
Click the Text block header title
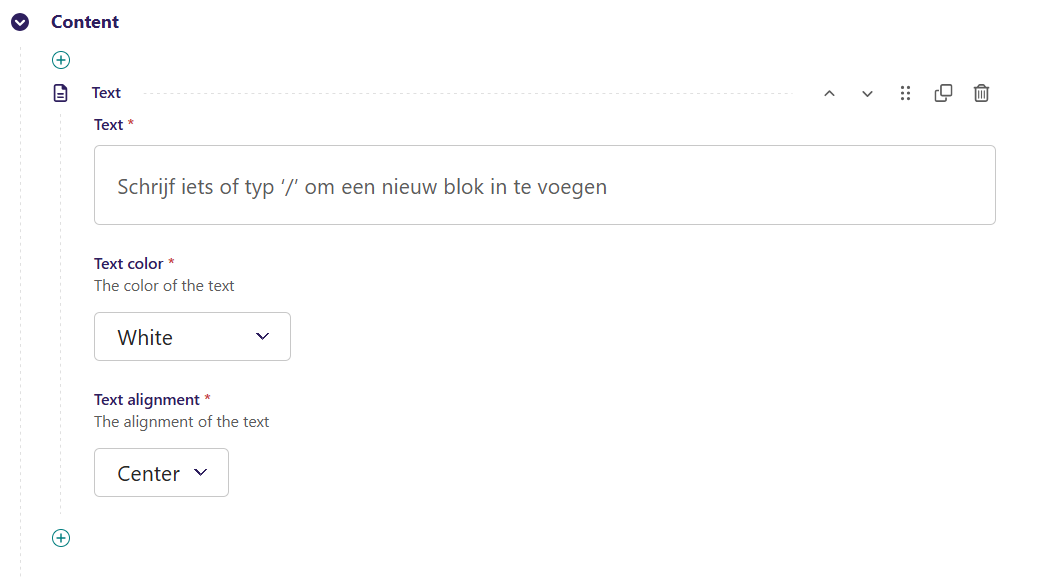click(x=106, y=93)
